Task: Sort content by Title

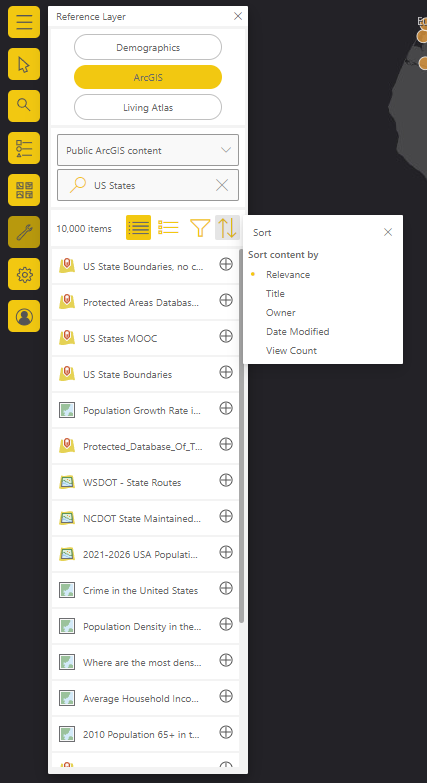Action: [275, 294]
